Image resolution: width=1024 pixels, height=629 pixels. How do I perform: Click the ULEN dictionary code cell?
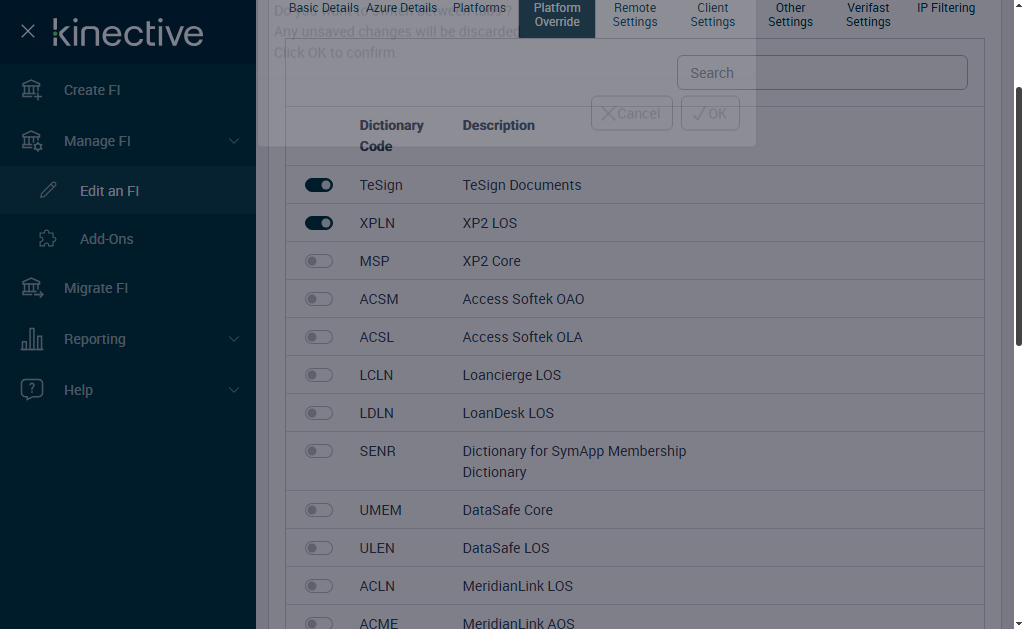[x=377, y=547]
